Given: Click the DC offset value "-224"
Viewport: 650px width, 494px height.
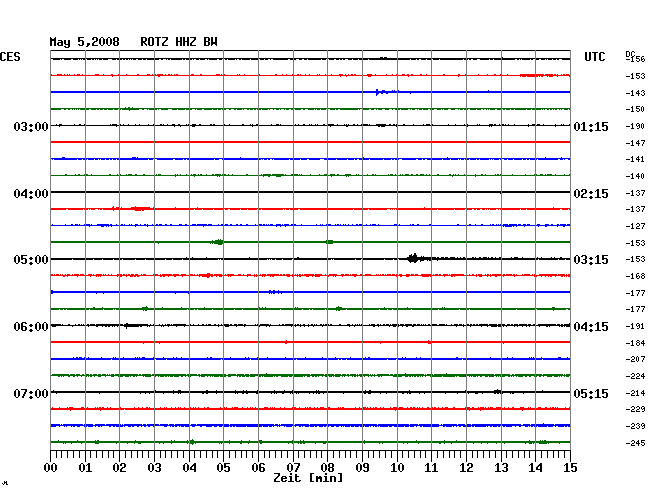Looking at the screenshot, I should pos(635,376).
